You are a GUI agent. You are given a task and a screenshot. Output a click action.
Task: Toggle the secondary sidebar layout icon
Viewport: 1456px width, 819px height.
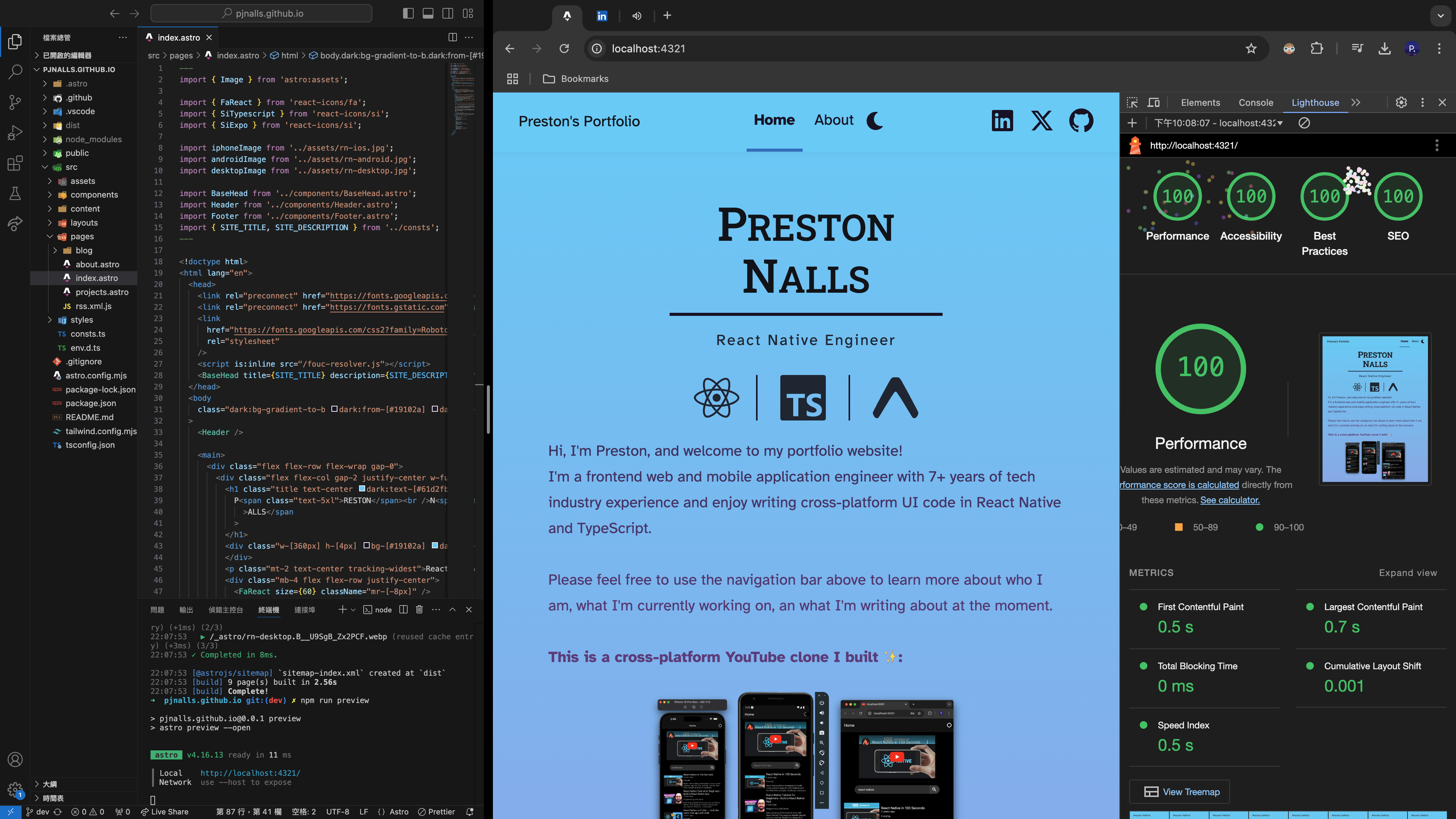[x=448, y=14]
